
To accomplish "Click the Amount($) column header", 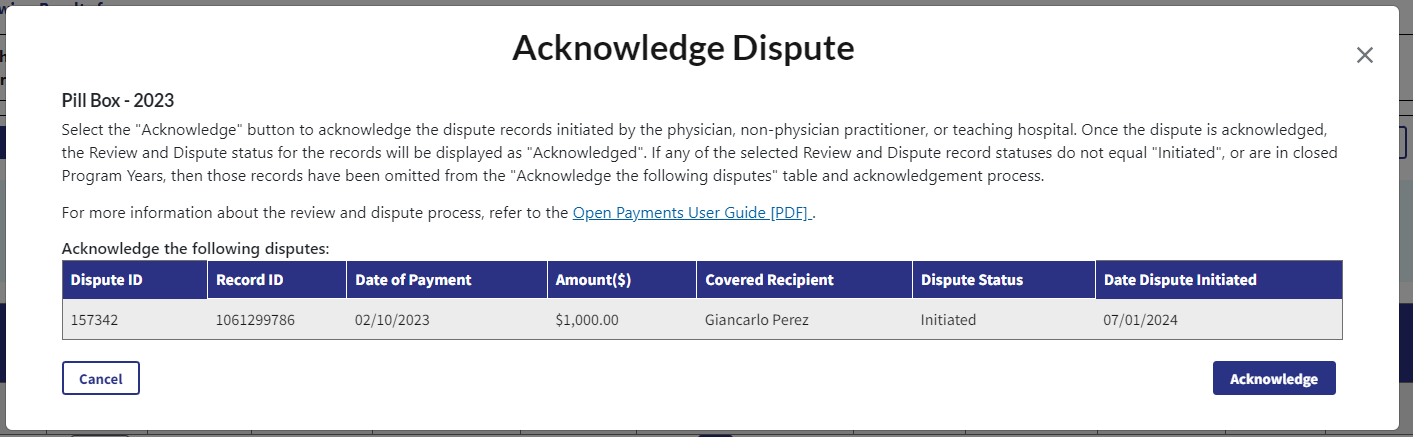I will [593, 280].
